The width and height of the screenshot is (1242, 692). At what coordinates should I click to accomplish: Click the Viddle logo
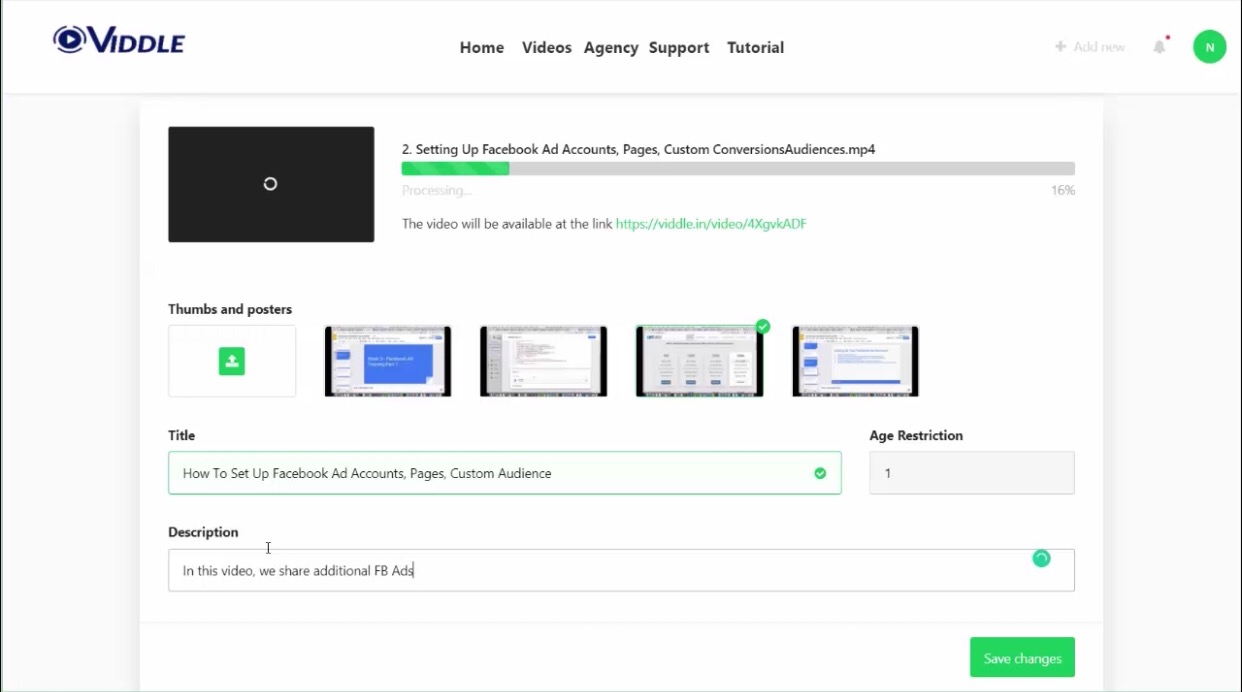pos(119,41)
